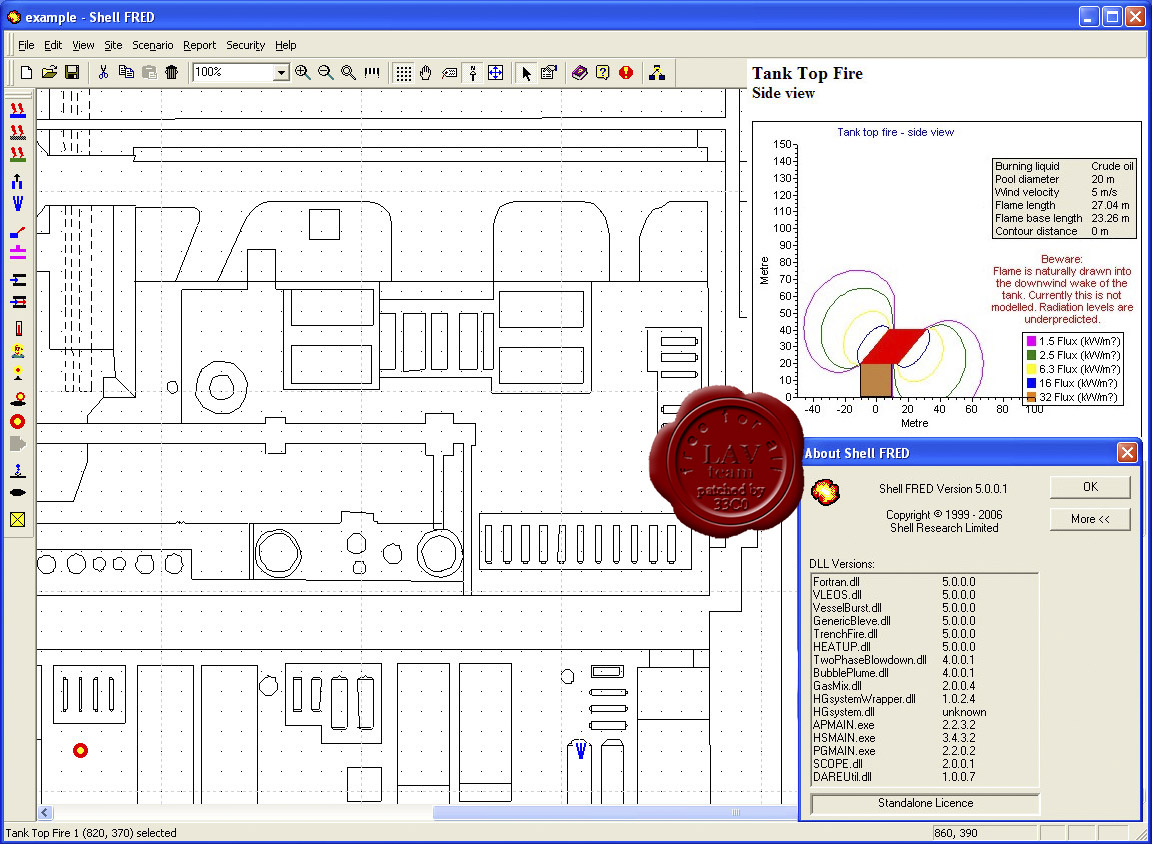Viewport: 1152px width, 844px height.
Task: Click the blue four-arrow fit icon
Action: [x=495, y=72]
